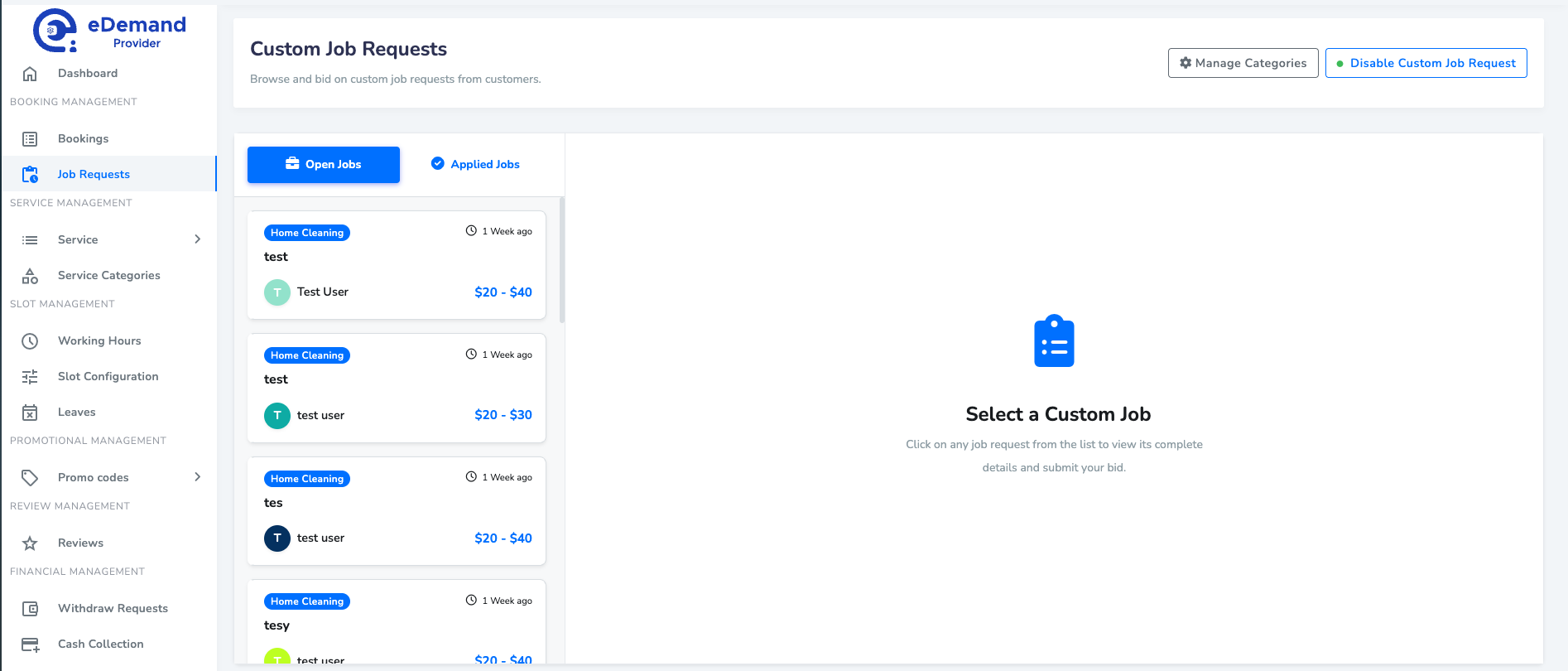Click the large clipboard icon above Select a Custom Job
Viewport: 1568px width, 671px height.
click(x=1054, y=340)
